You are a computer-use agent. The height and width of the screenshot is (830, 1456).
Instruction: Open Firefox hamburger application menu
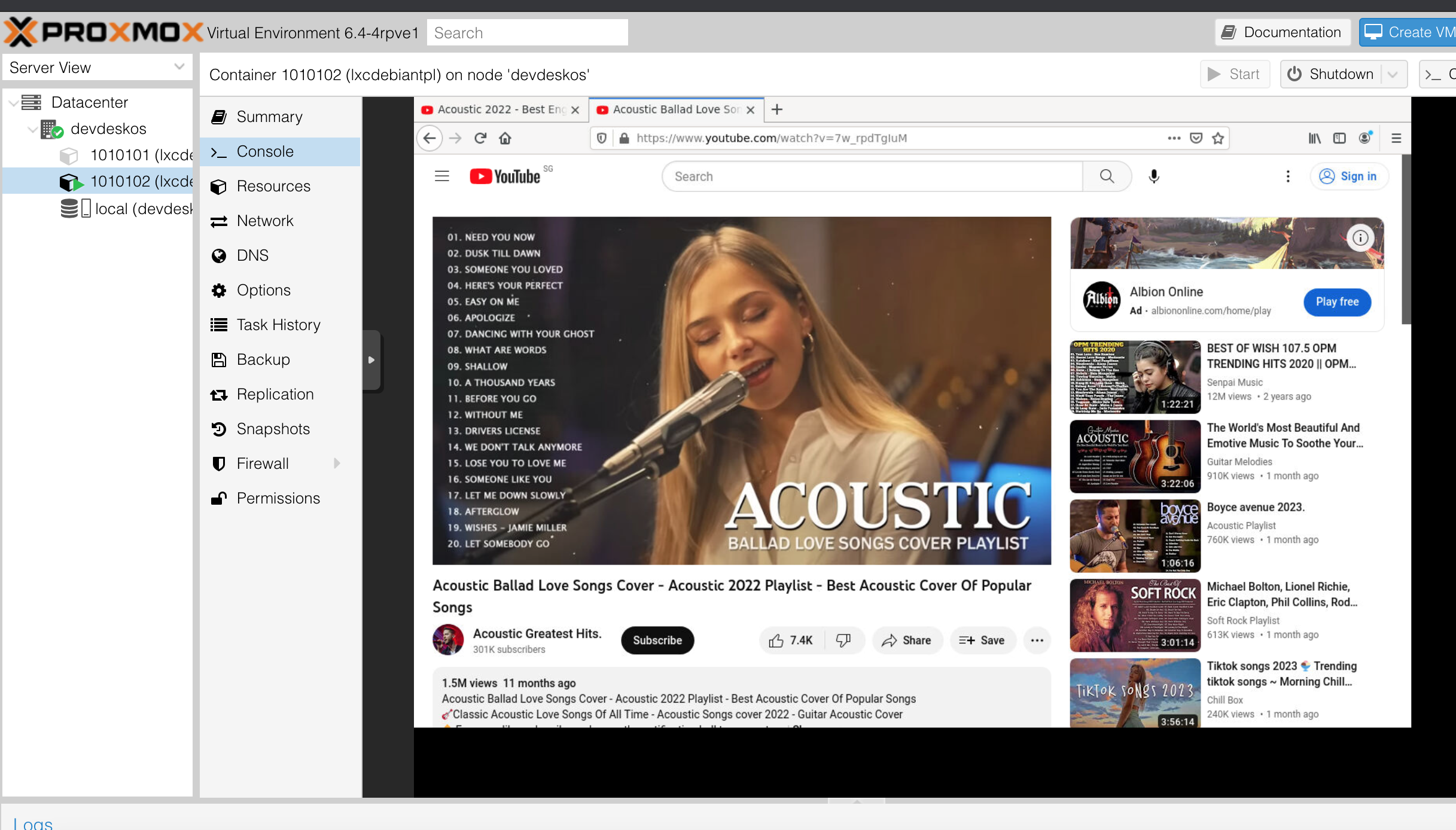(x=1396, y=138)
